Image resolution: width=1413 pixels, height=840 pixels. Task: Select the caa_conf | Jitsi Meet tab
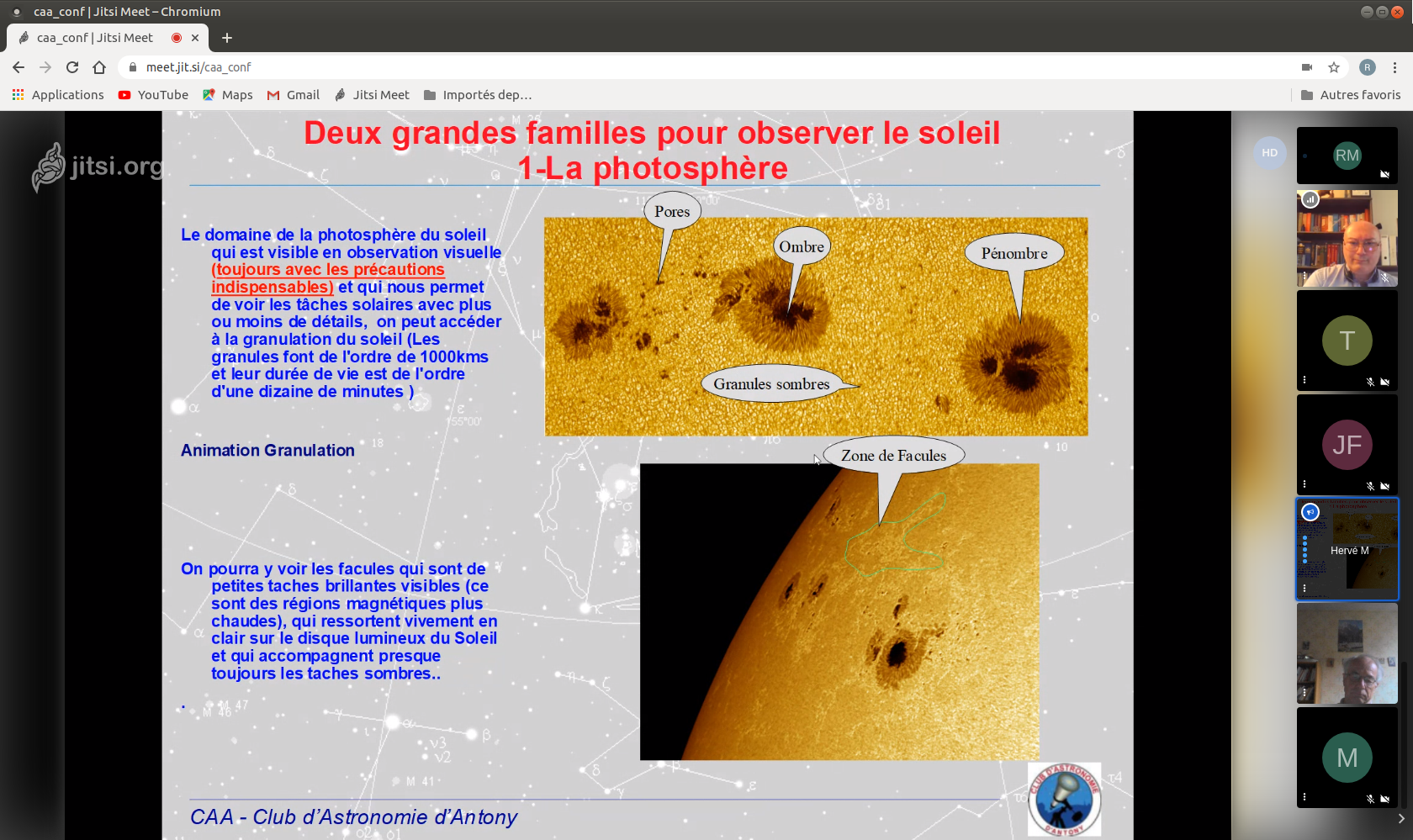coord(108,38)
